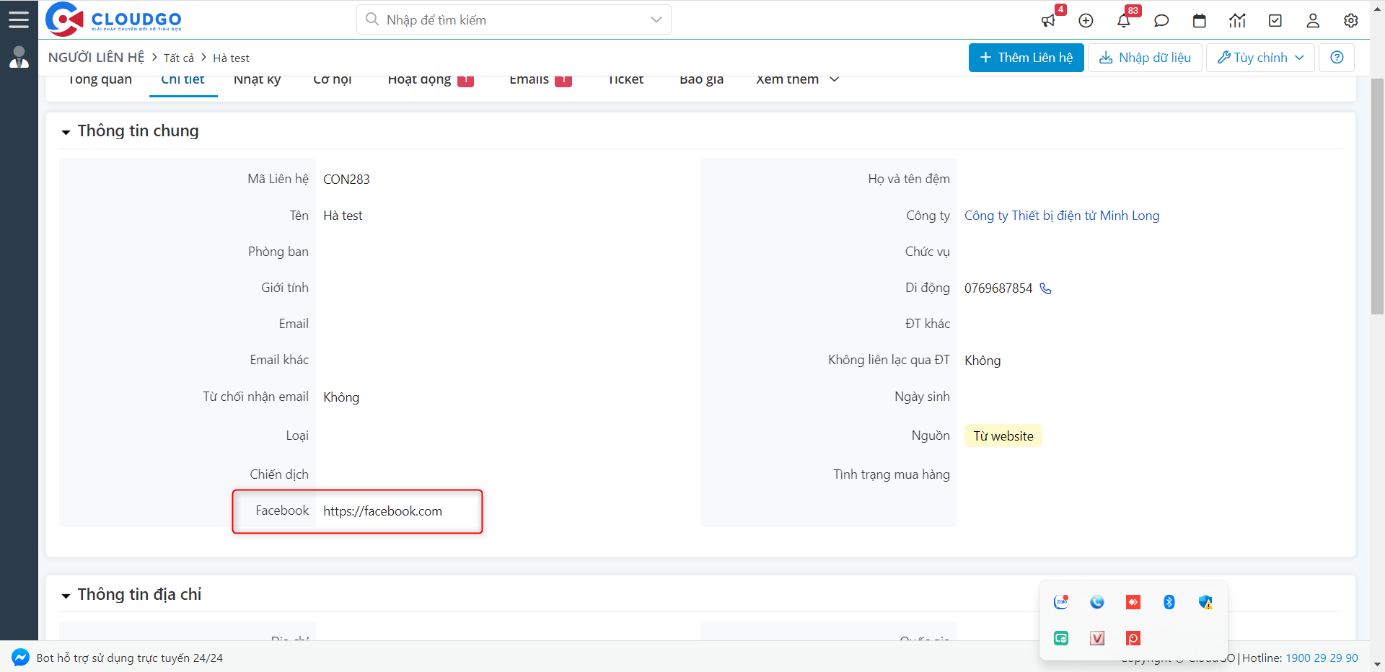Image resolution: width=1385 pixels, height=672 pixels.
Task: Open the Xem thêm dropdown tab
Action: 796,79
